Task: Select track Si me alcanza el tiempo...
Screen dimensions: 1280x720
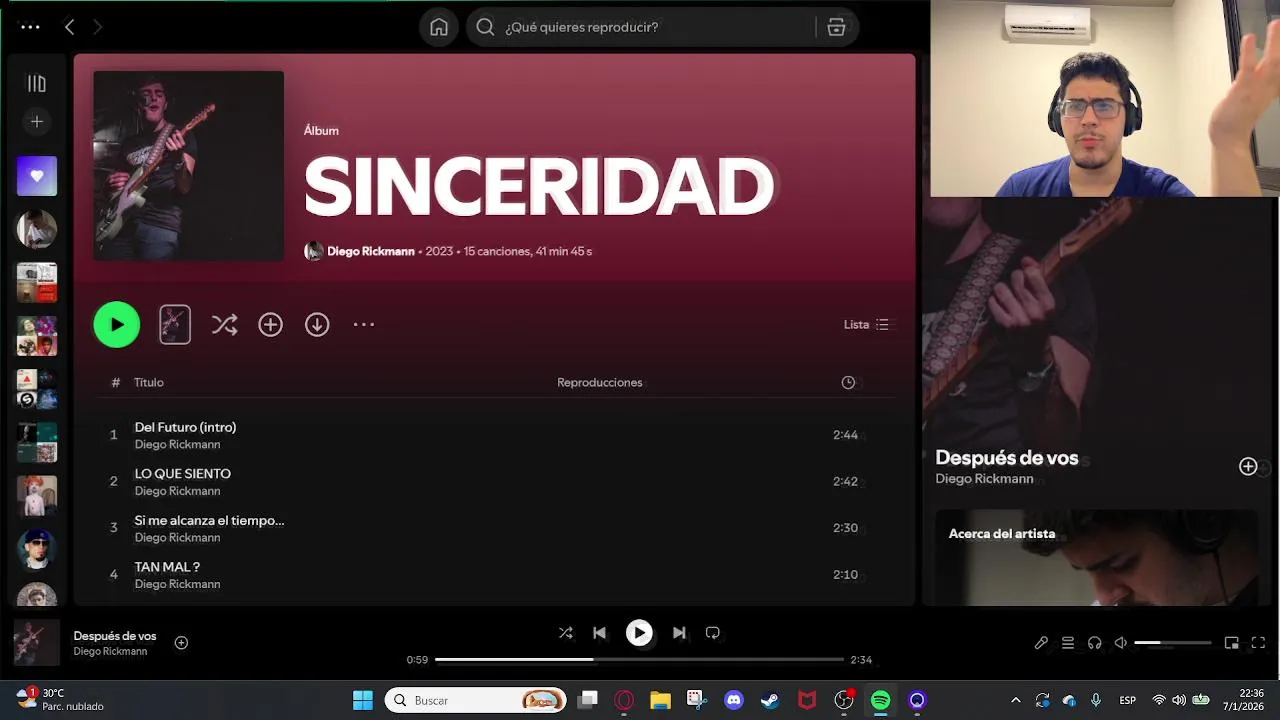Action: [209, 521]
